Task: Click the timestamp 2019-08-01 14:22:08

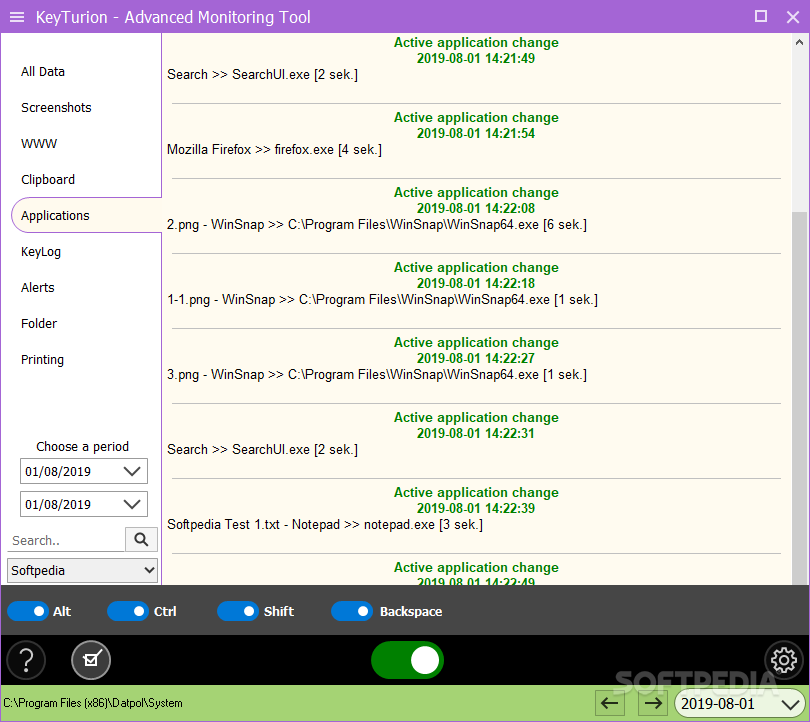Action: tap(476, 209)
